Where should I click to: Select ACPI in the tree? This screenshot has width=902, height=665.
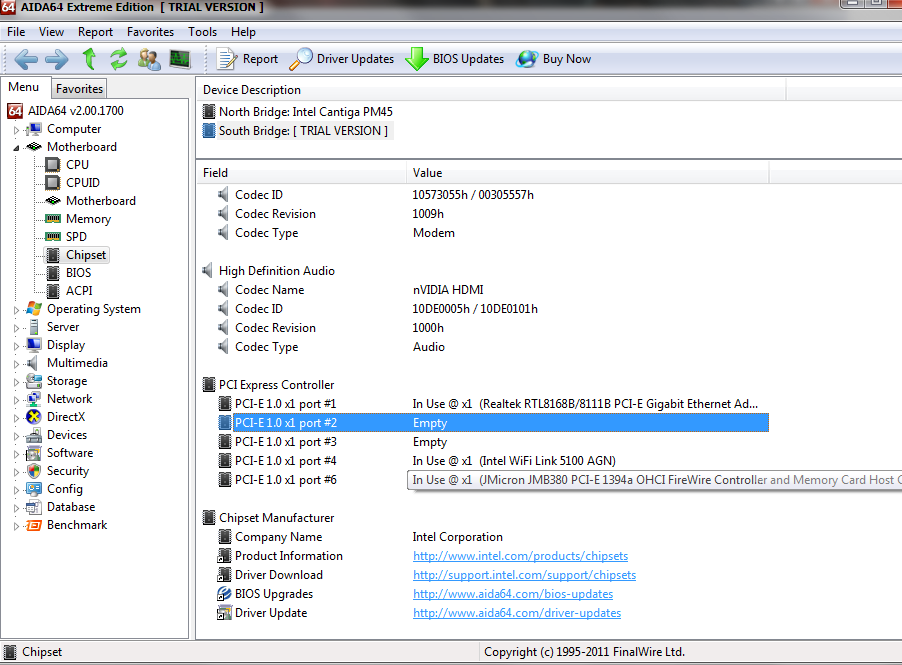[x=79, y=291]
